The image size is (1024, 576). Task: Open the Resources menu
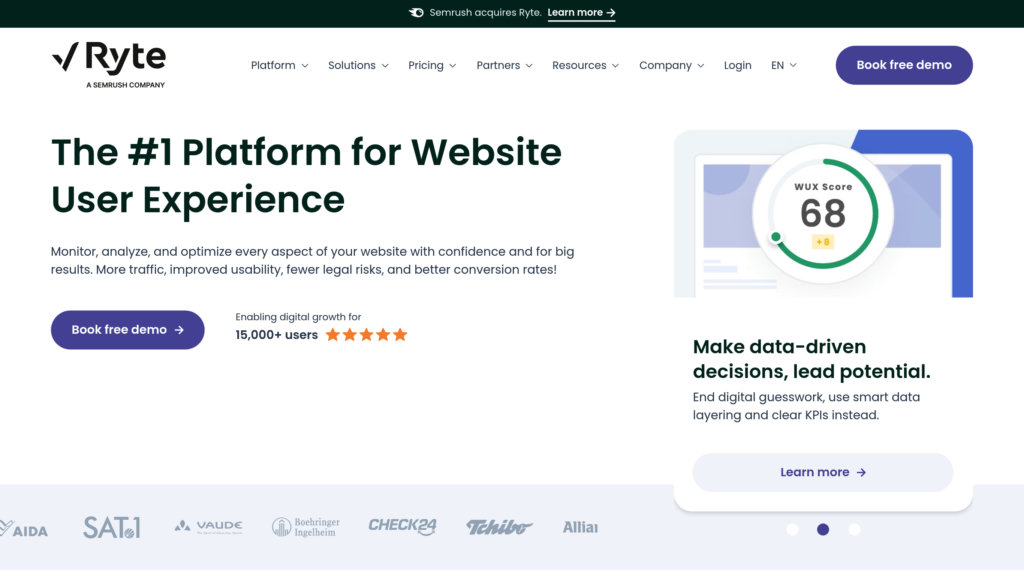(x=585, y=65)
